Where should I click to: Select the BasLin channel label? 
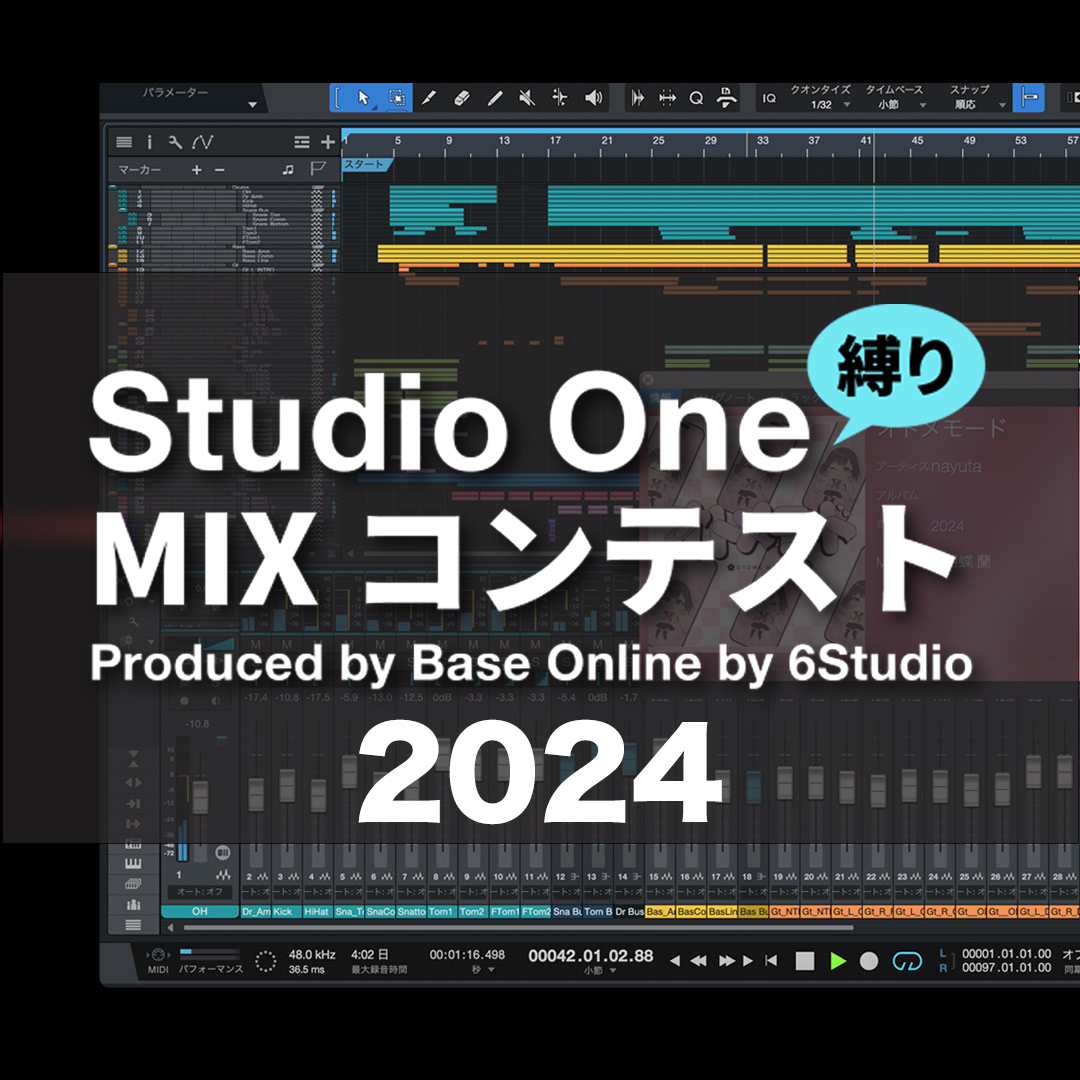click(x=722, y=911)
